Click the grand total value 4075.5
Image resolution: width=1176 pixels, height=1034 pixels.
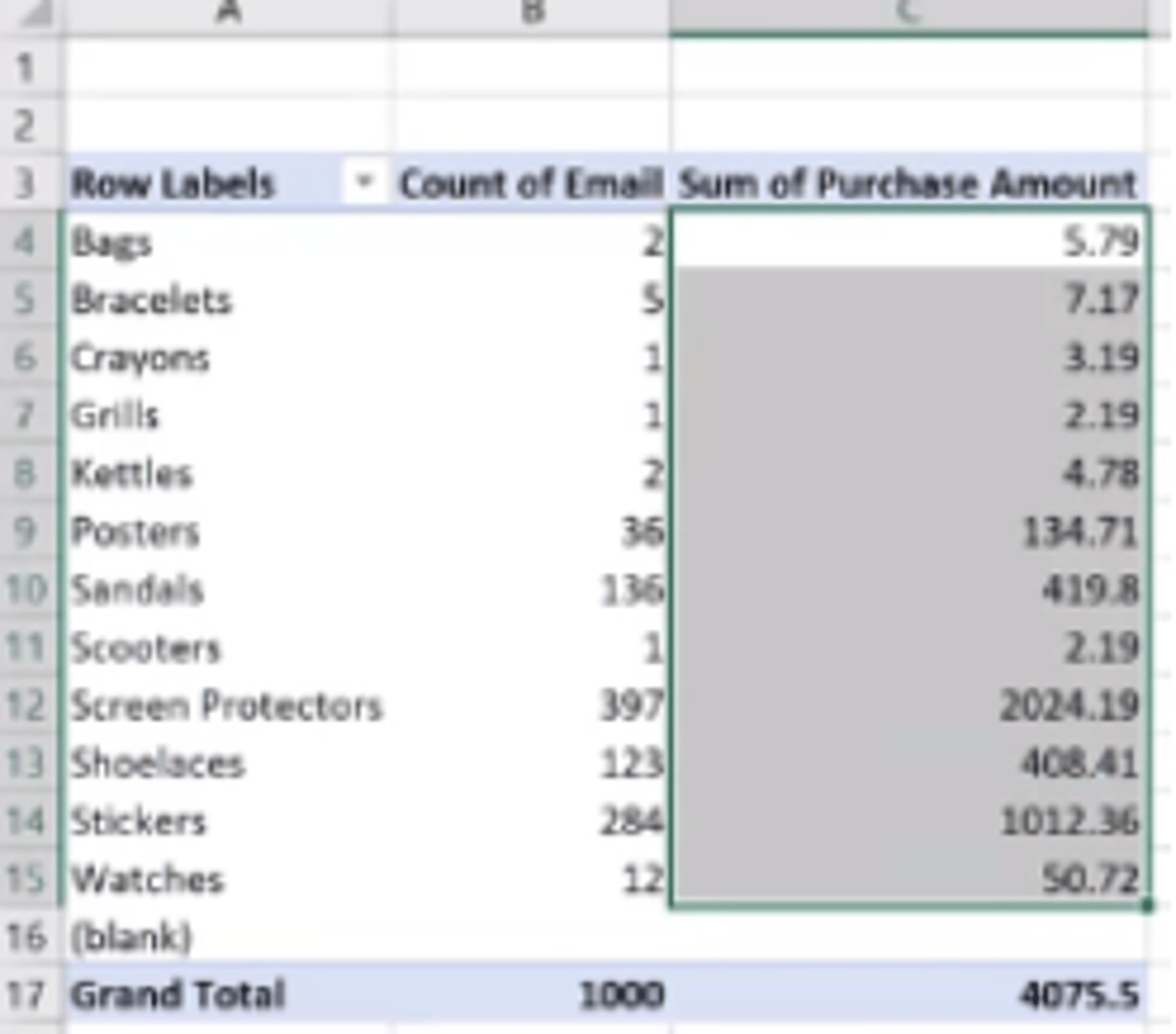(1079, 995)
